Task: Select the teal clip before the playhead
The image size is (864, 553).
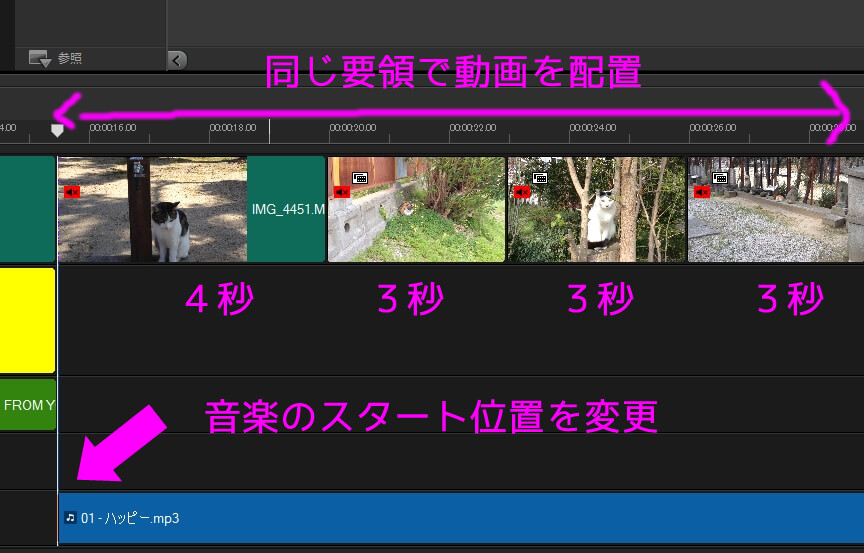Action: 27,209
